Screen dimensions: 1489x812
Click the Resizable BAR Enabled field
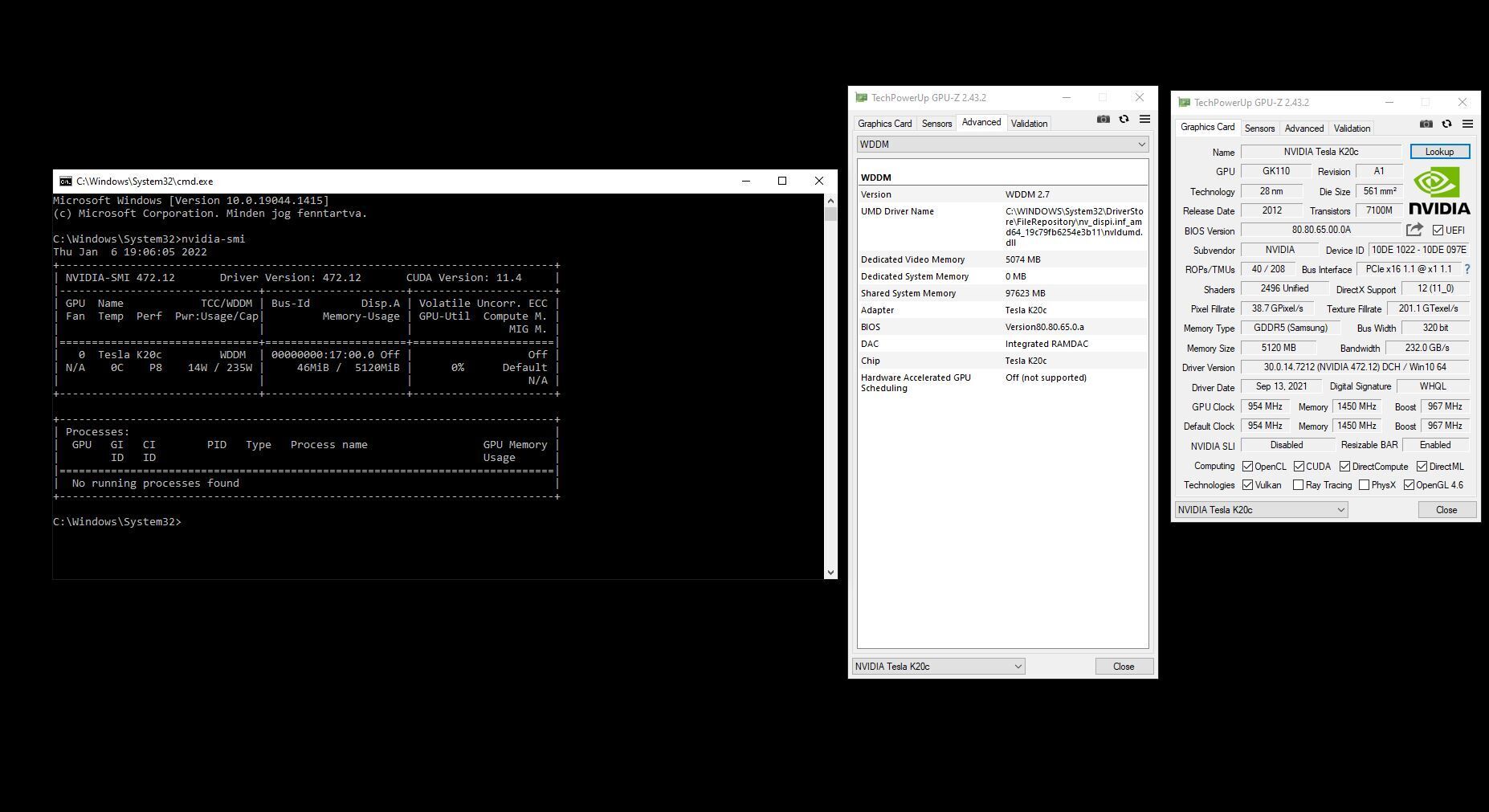1435,445
